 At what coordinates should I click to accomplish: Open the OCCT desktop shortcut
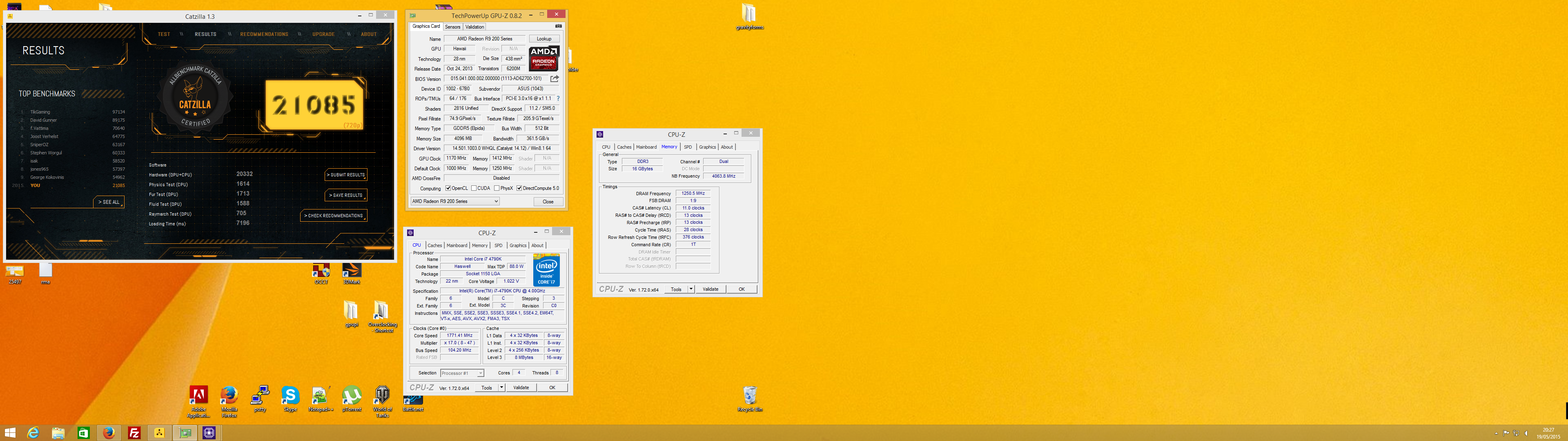click(321, 274)
